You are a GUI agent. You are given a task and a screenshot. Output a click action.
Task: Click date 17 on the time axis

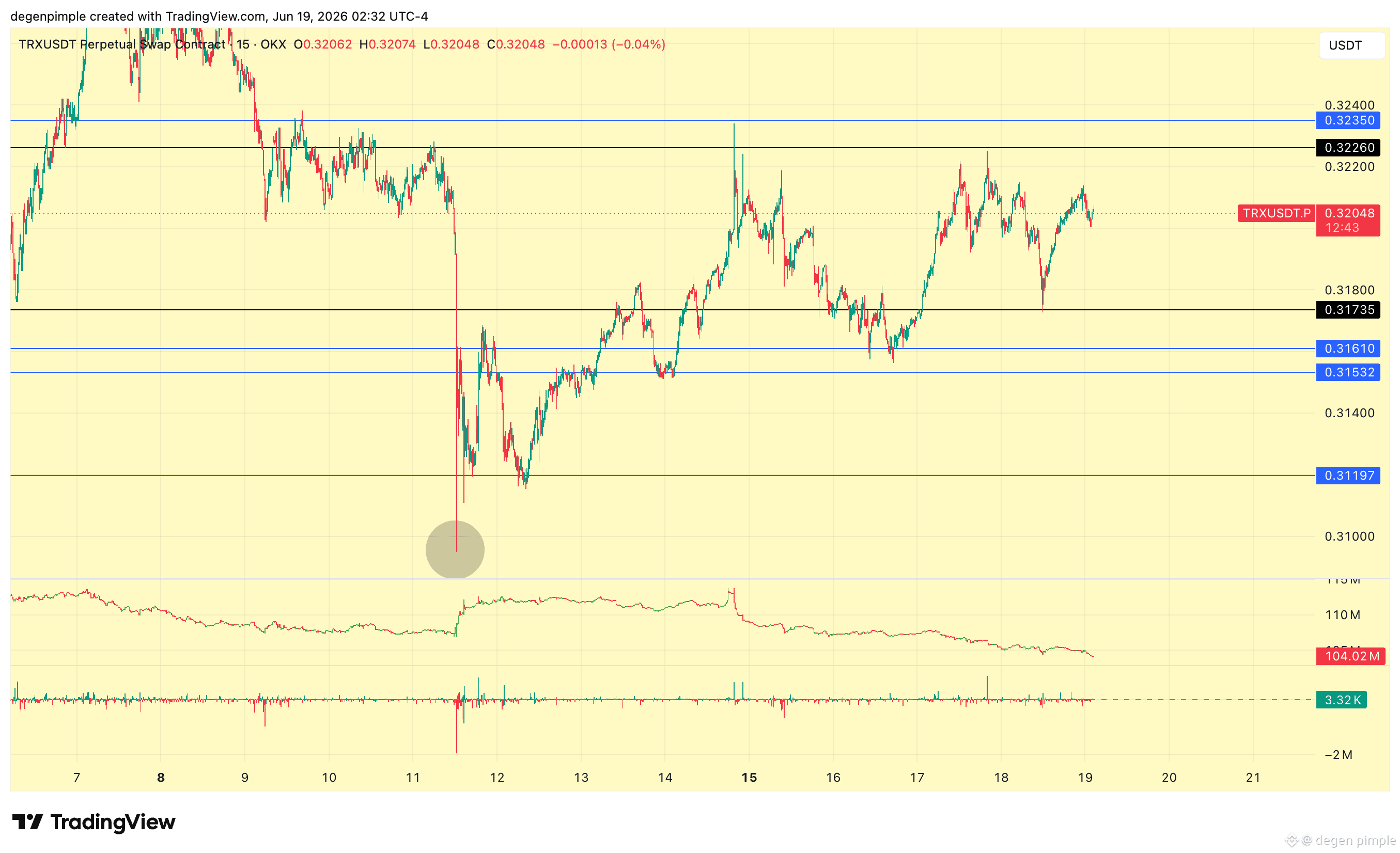(x=917, y=778)
